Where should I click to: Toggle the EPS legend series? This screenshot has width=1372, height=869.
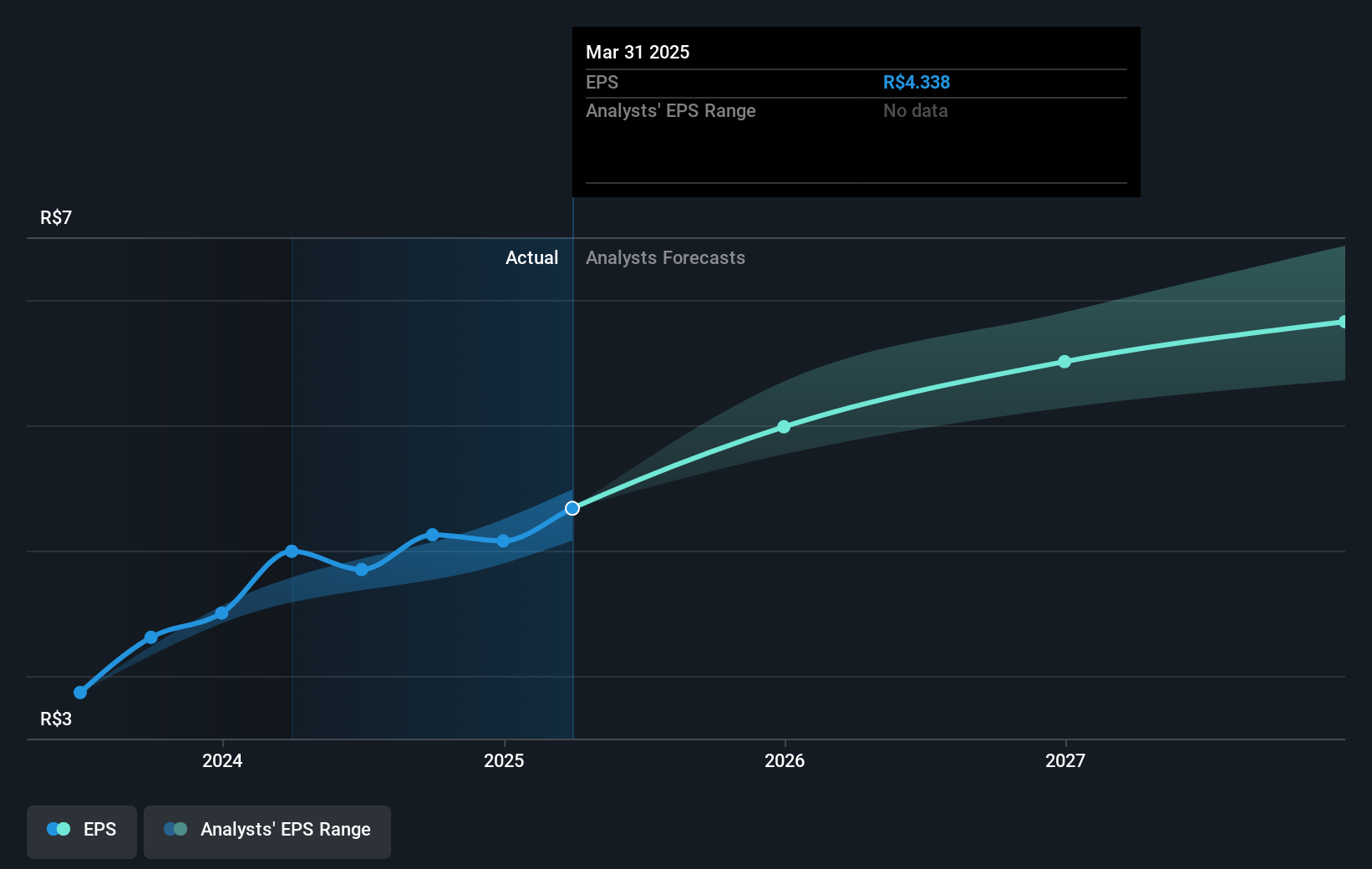82,831
